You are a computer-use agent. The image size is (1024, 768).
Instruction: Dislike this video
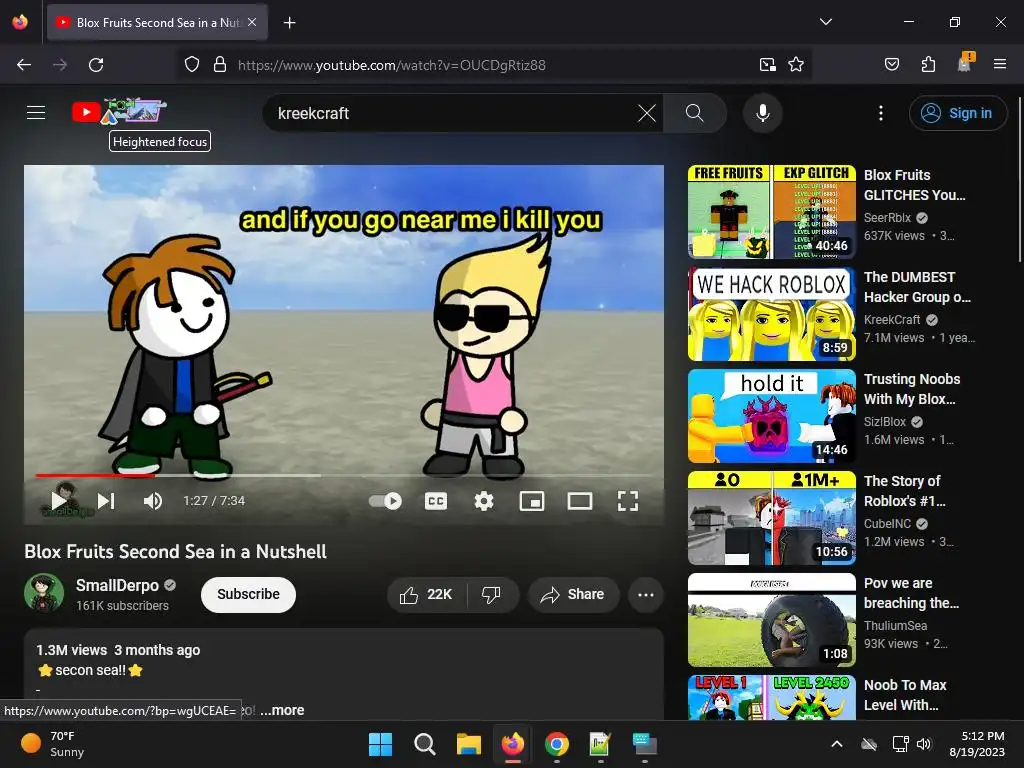(492, 594)
